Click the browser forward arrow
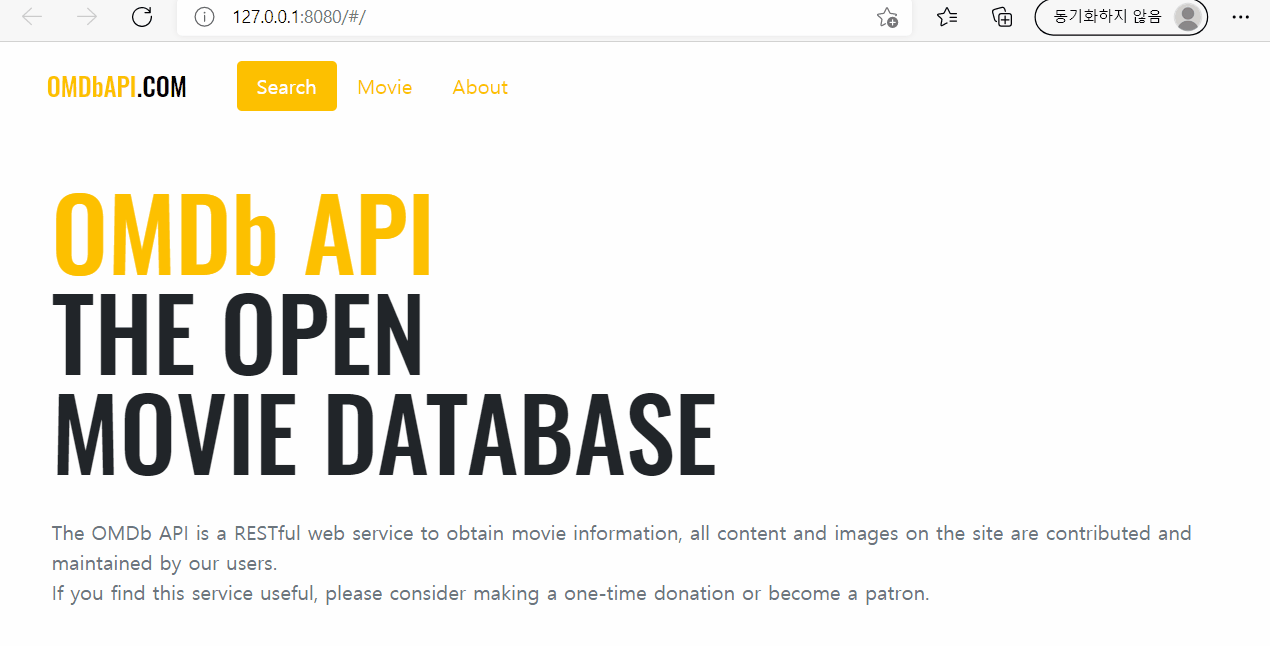Viewport: 1270px width, 646px height. (x=87, y=17)
